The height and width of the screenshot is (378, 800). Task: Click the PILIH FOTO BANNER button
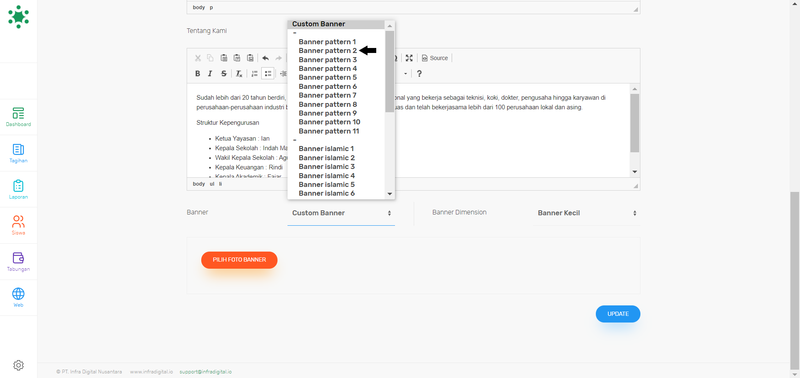pos(239,260)
